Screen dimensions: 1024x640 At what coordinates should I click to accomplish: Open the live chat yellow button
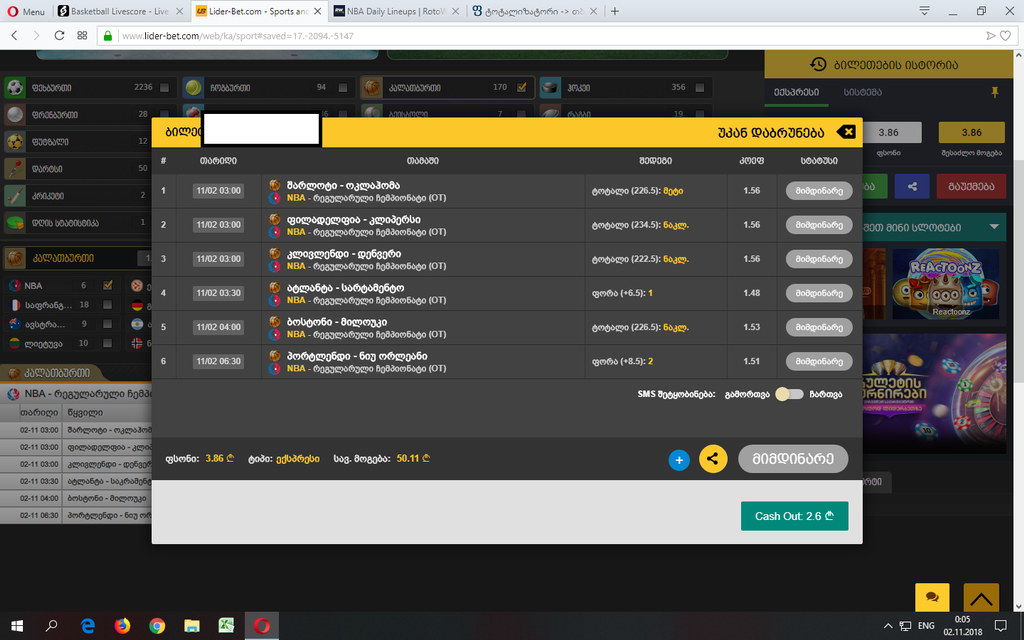point(932,596)
